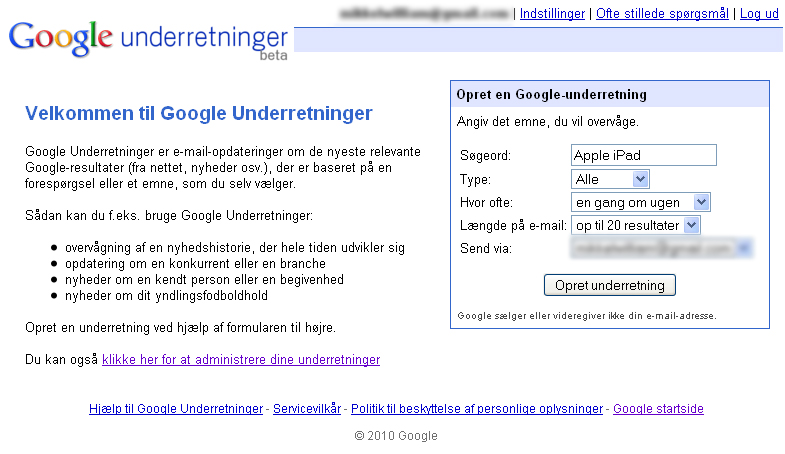Click the Log ud link

[758, 14]
